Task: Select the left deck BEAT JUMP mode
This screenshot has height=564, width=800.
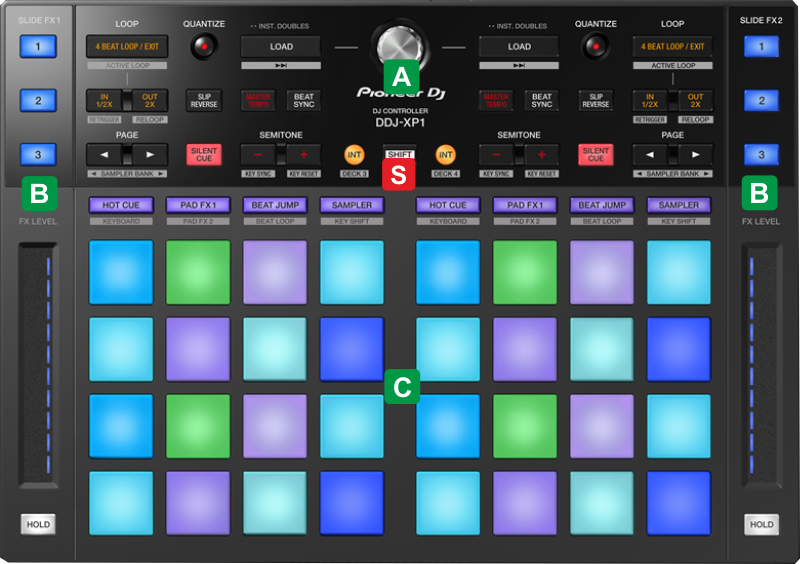Action: pos(275,205)
